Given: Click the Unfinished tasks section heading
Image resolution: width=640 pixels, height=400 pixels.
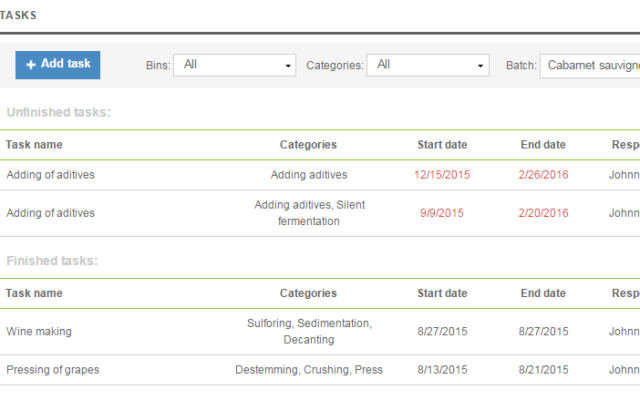Looking at the screenshot, I should coord(58,112).
